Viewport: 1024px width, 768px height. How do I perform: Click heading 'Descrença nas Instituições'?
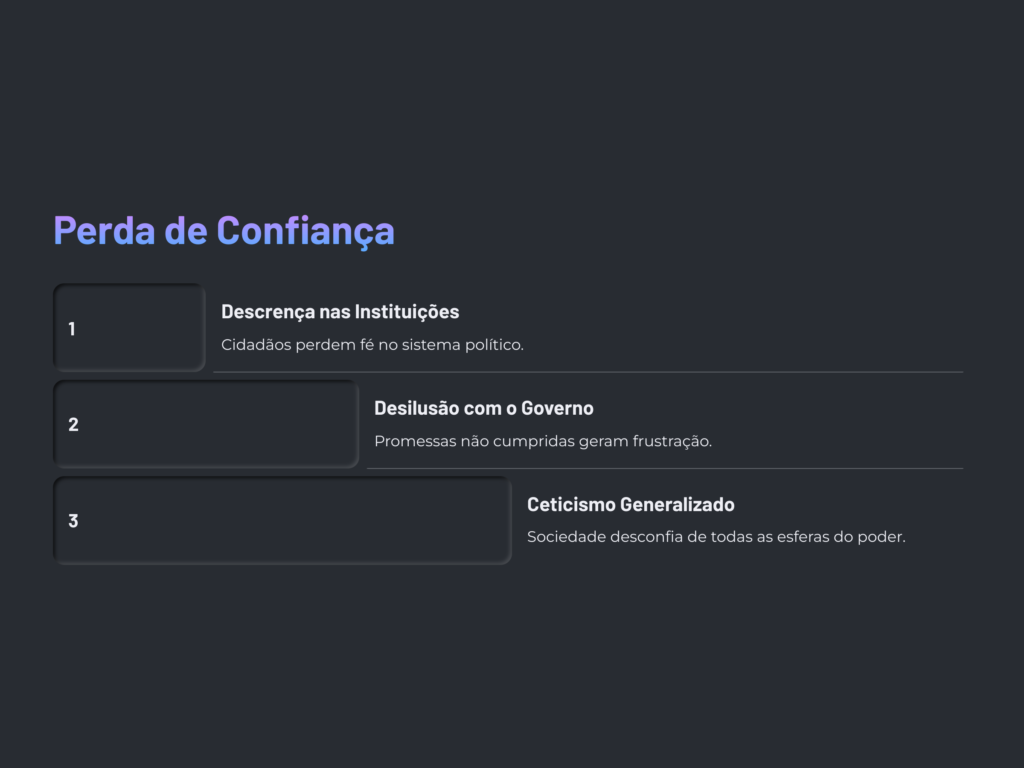click(x=340, y=312)
